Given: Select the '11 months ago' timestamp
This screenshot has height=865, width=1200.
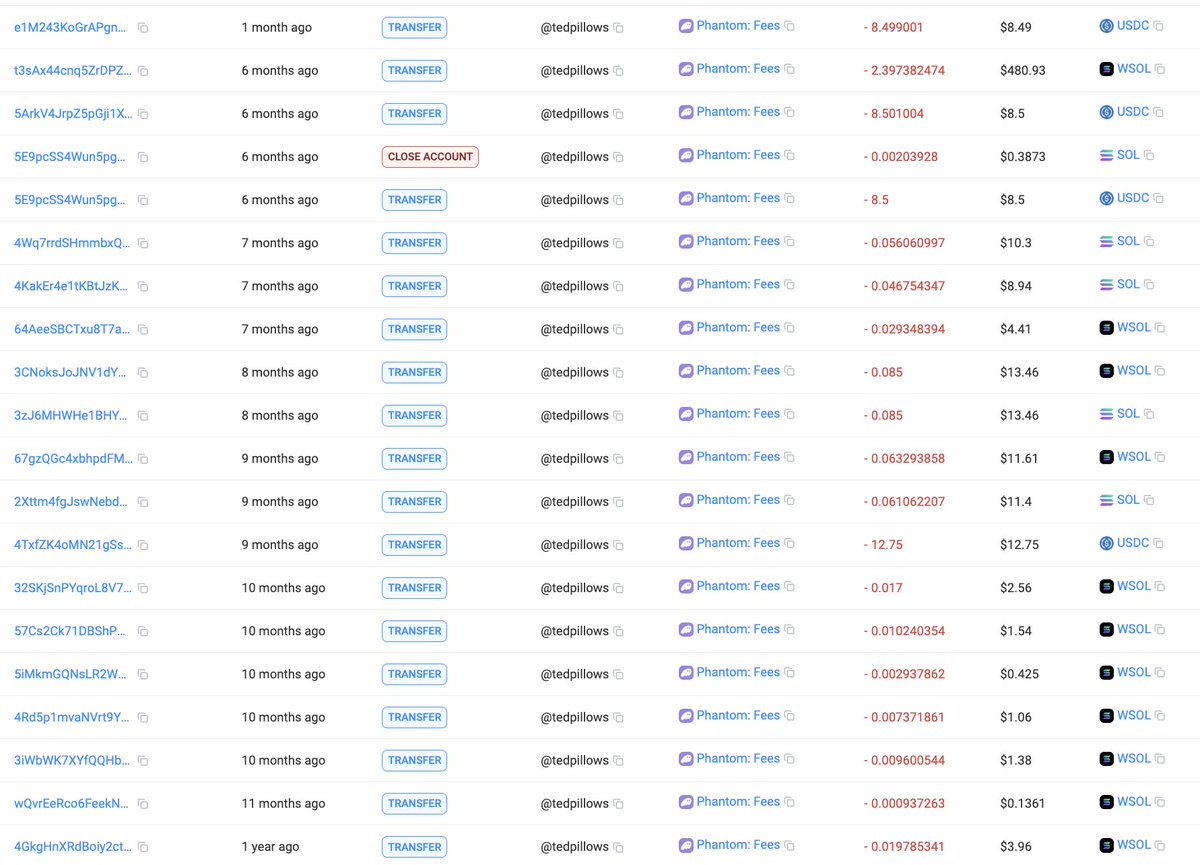Looking at the screenshot, I should (283, 804).
